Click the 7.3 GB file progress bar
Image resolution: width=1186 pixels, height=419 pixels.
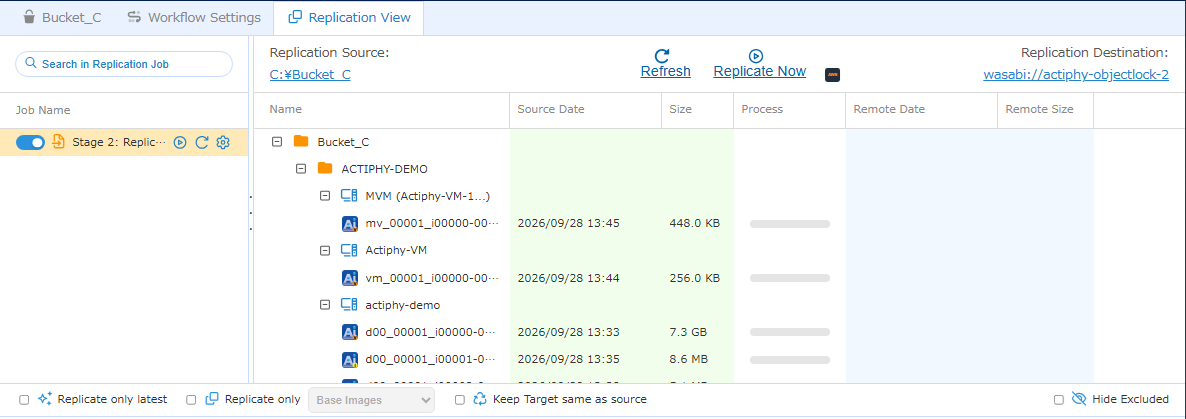coord(790,332)
